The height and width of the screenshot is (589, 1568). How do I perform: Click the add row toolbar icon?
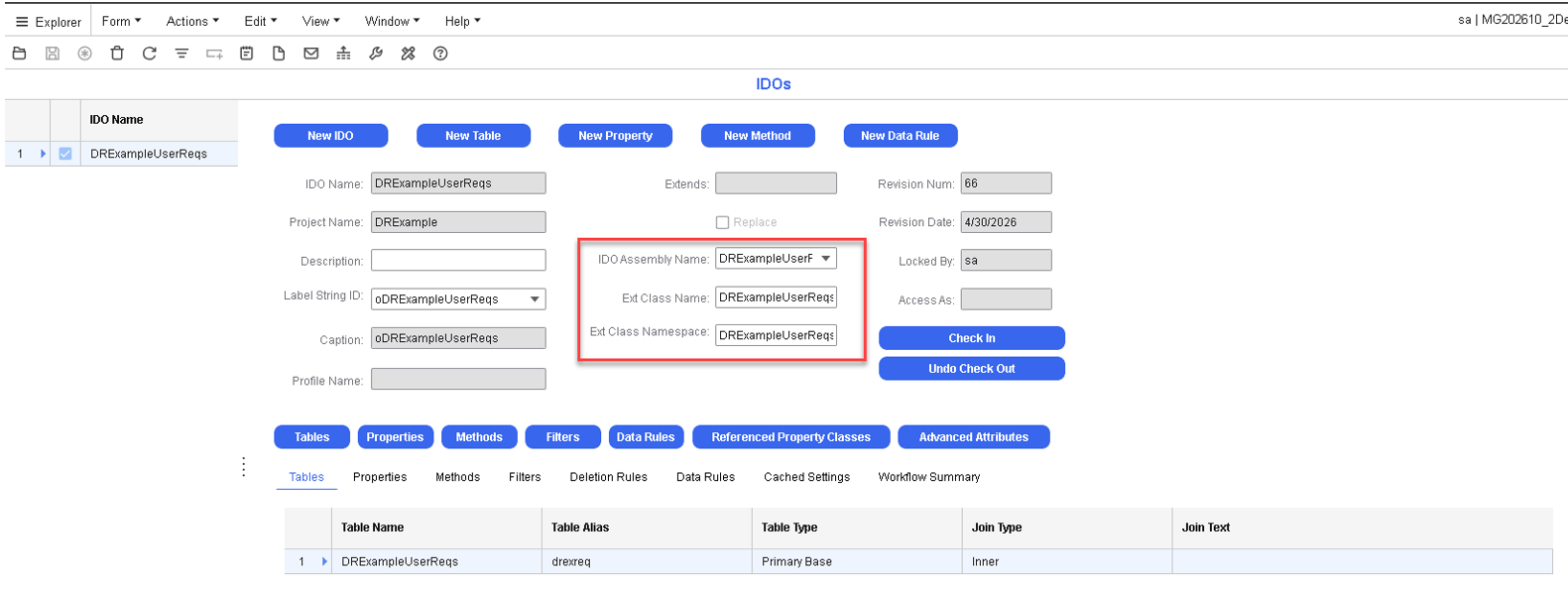(214, 54)
